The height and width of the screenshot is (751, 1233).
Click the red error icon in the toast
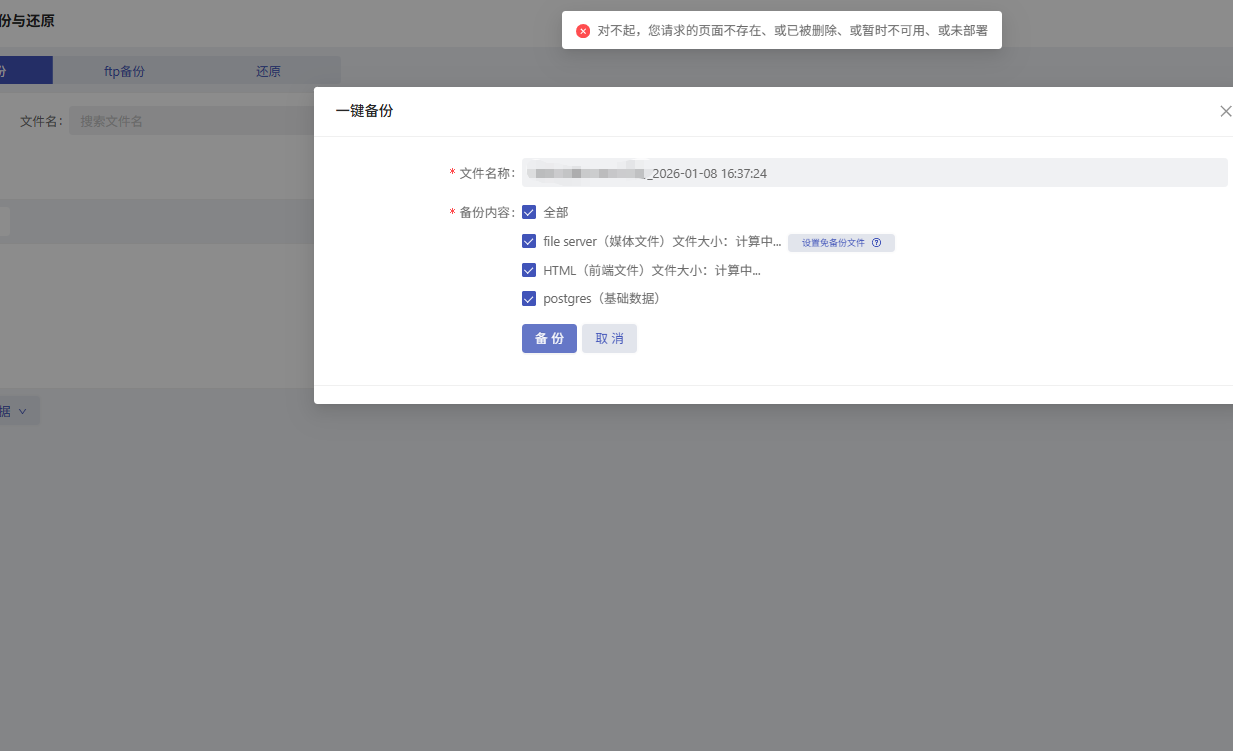pyautogui.click(x=583, y=31)
